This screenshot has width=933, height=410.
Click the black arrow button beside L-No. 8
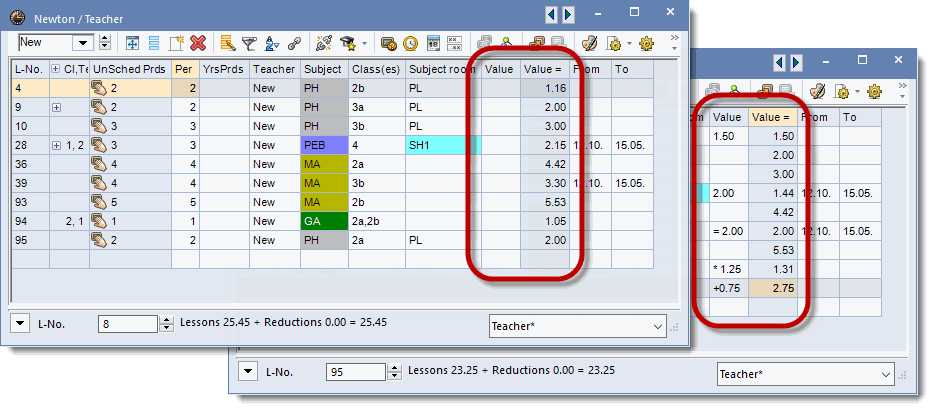(20, 323)
